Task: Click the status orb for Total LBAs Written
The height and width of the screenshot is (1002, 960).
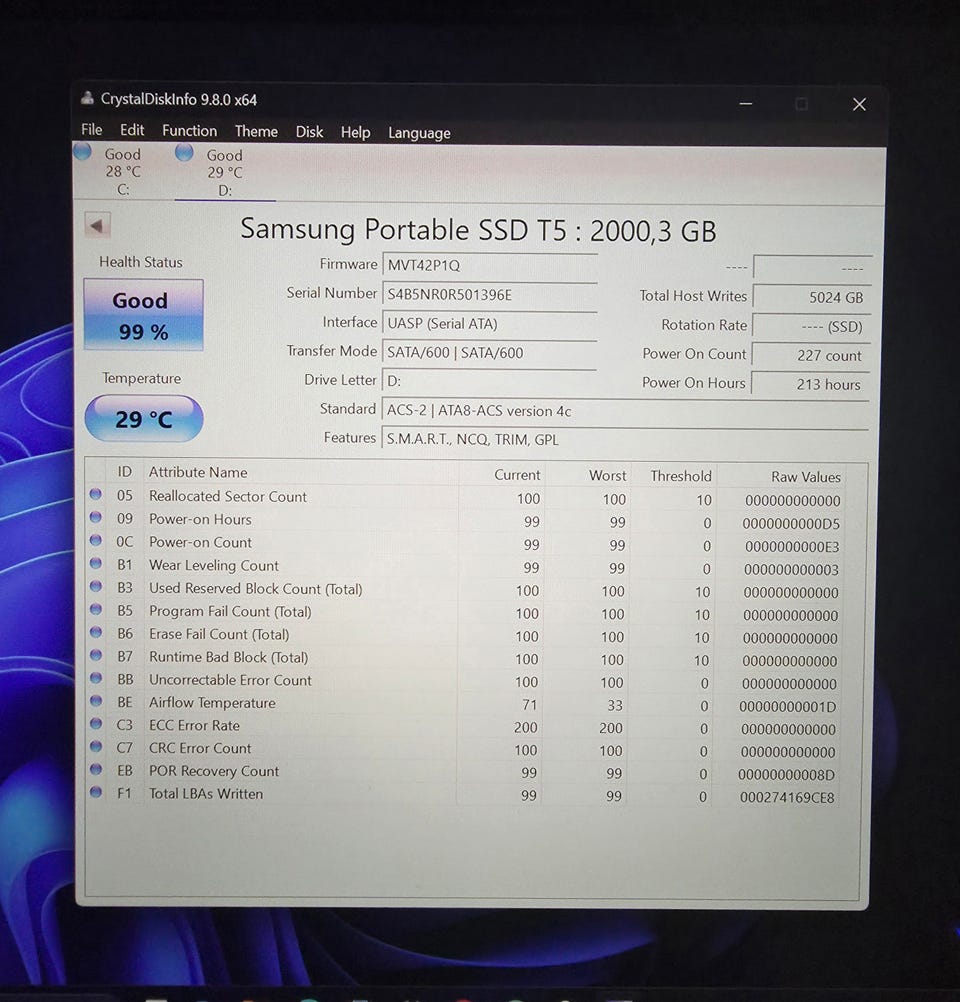Action: [x=96, y=792]
